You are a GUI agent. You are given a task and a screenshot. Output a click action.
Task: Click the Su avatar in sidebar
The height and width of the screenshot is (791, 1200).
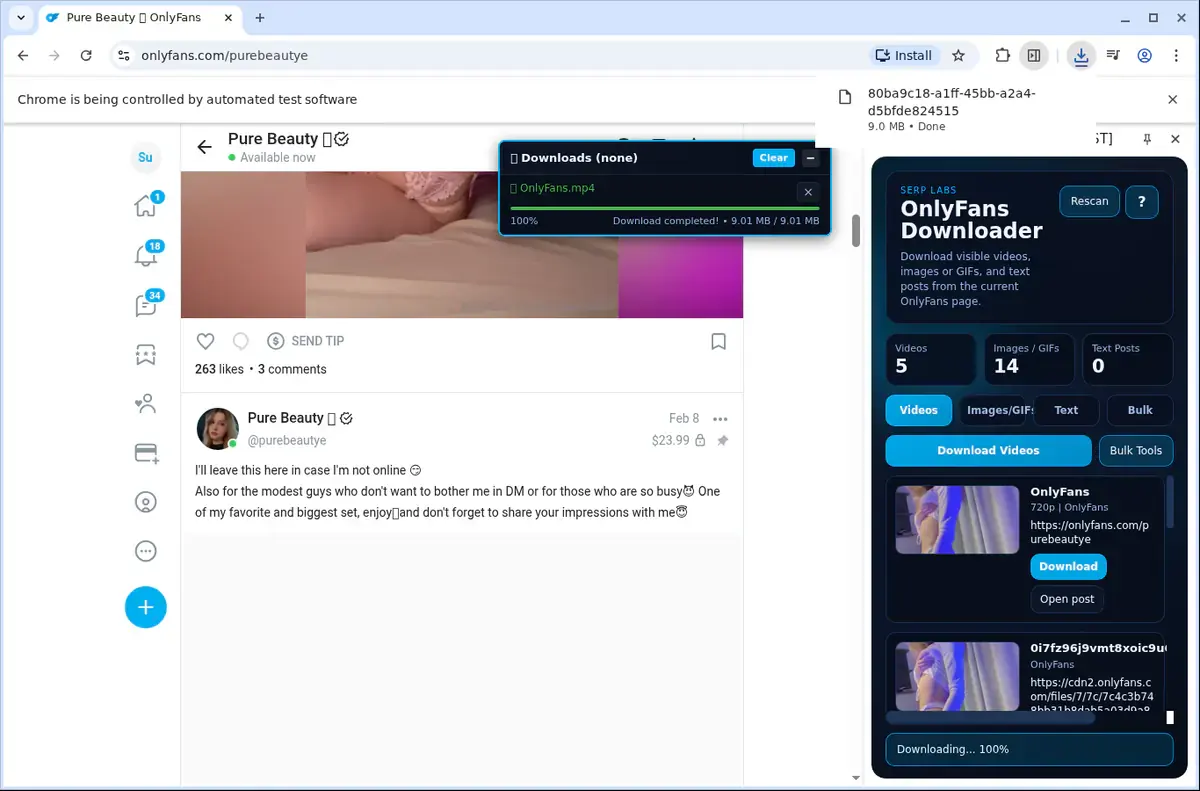pos(146,157)
